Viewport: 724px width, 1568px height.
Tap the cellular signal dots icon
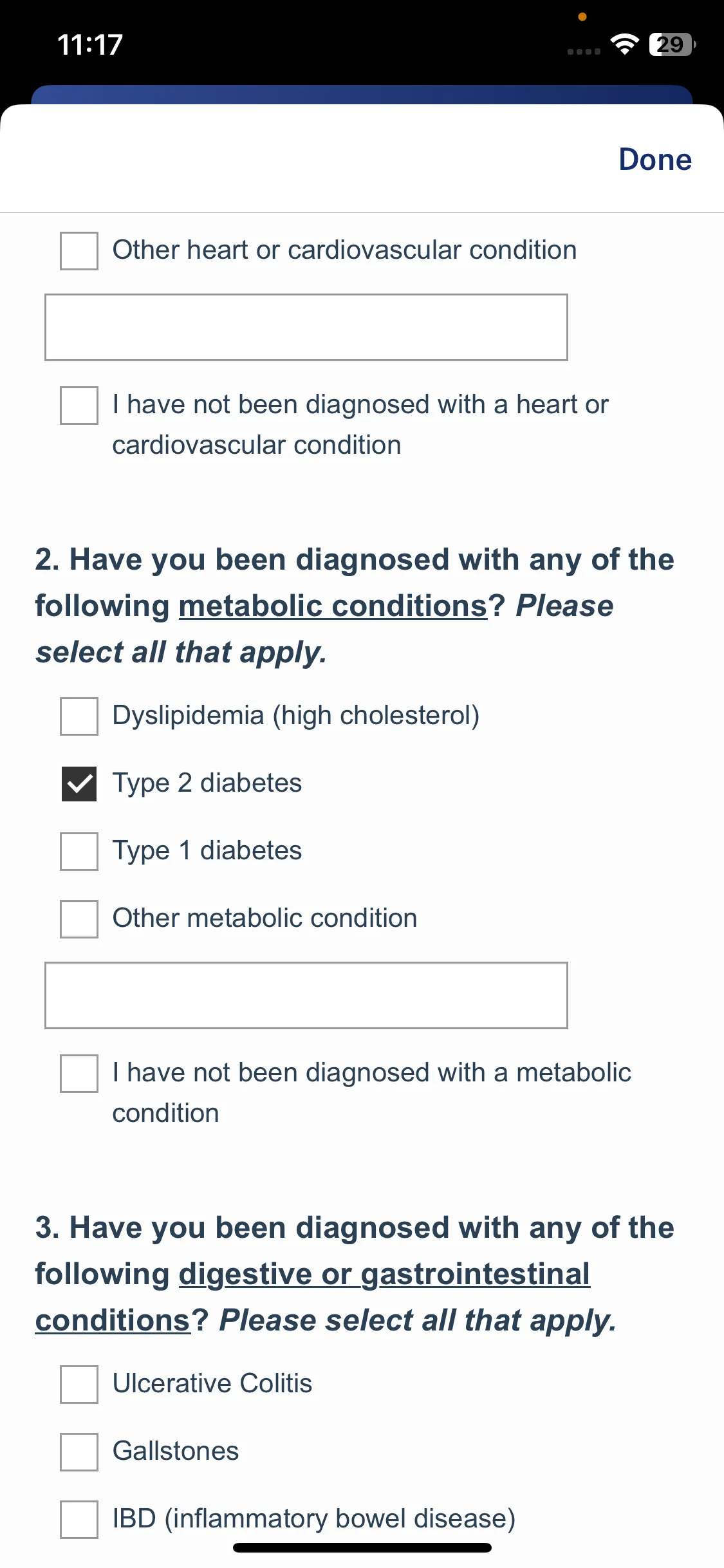(584, 51)
